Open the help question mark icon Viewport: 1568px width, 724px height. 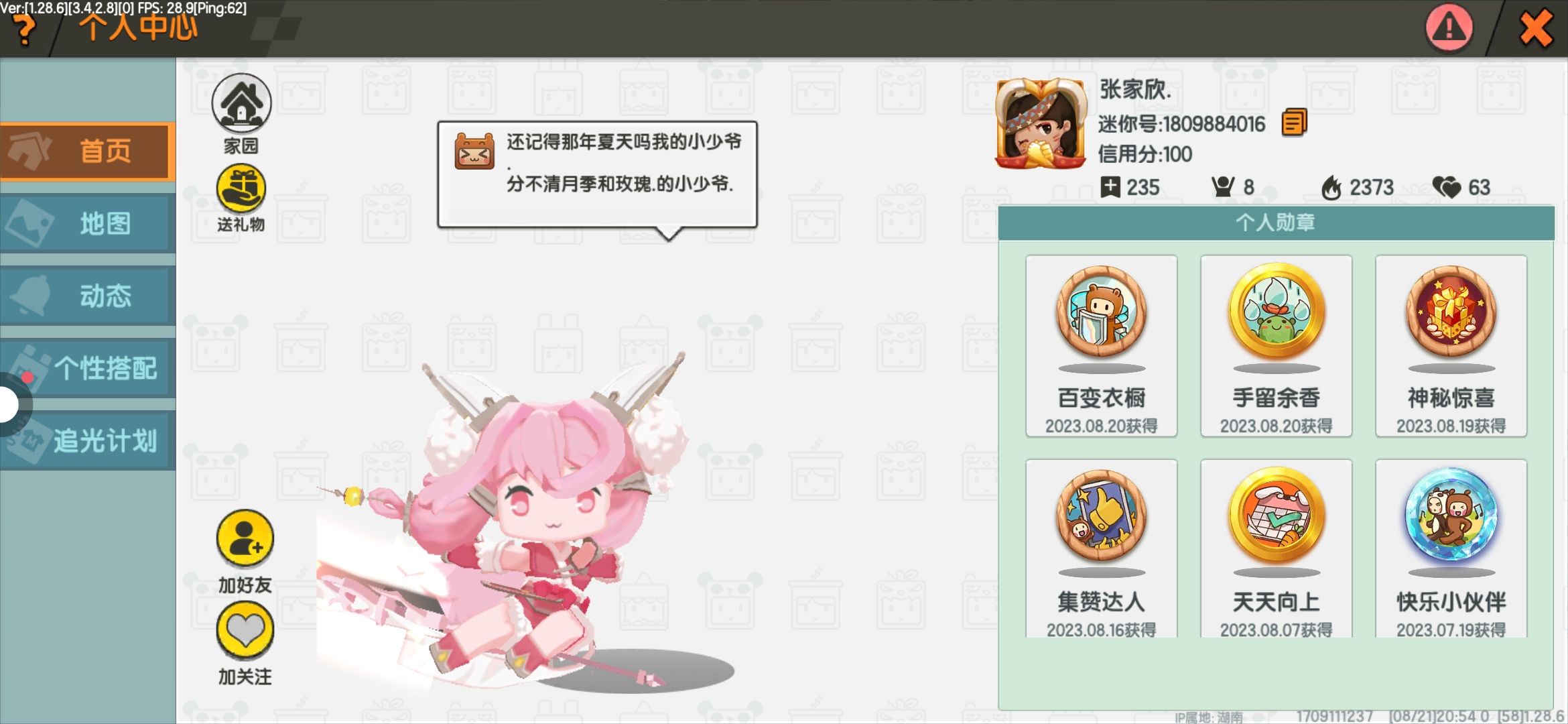tap(25, 30)
